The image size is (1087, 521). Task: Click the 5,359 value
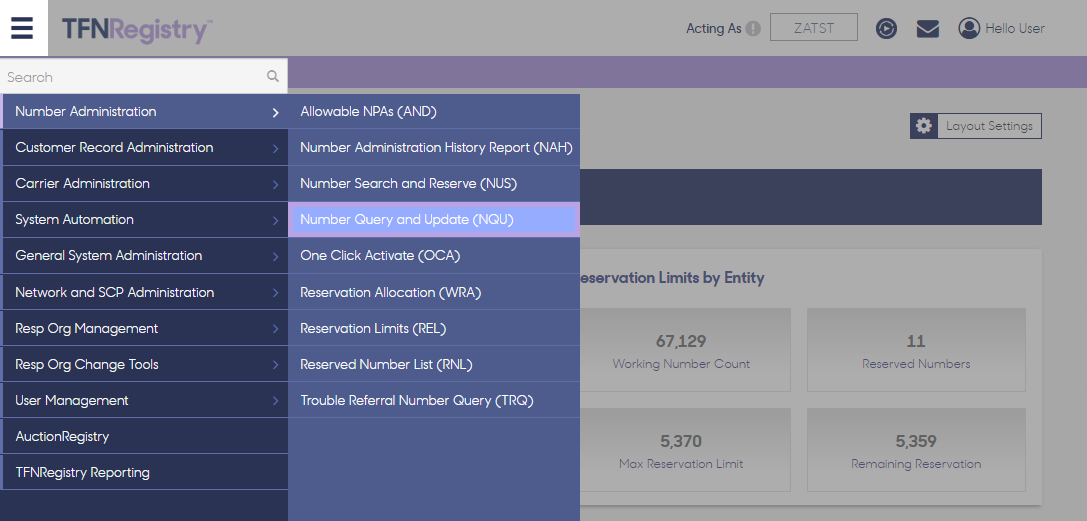tap(916, 441)
